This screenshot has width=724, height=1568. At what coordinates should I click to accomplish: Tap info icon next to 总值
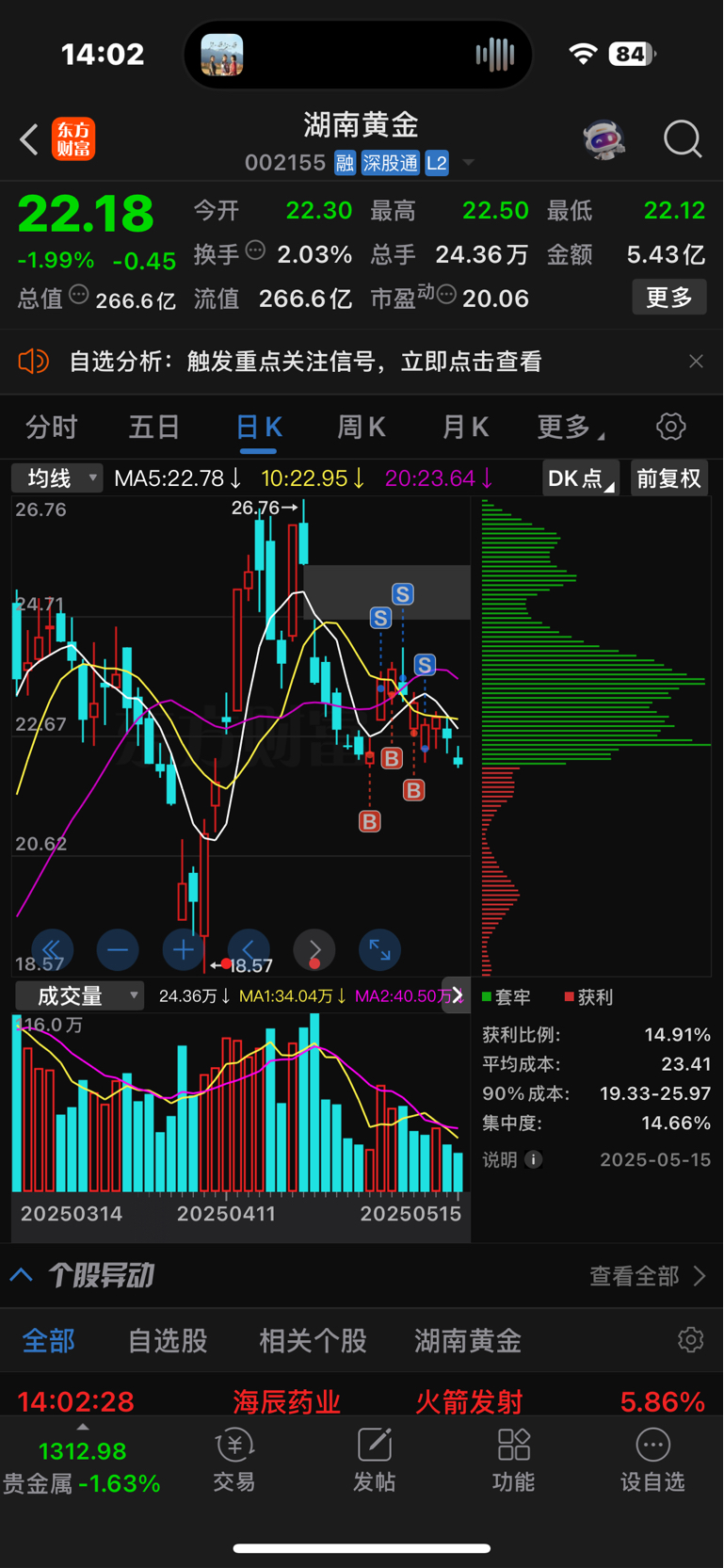79,295
